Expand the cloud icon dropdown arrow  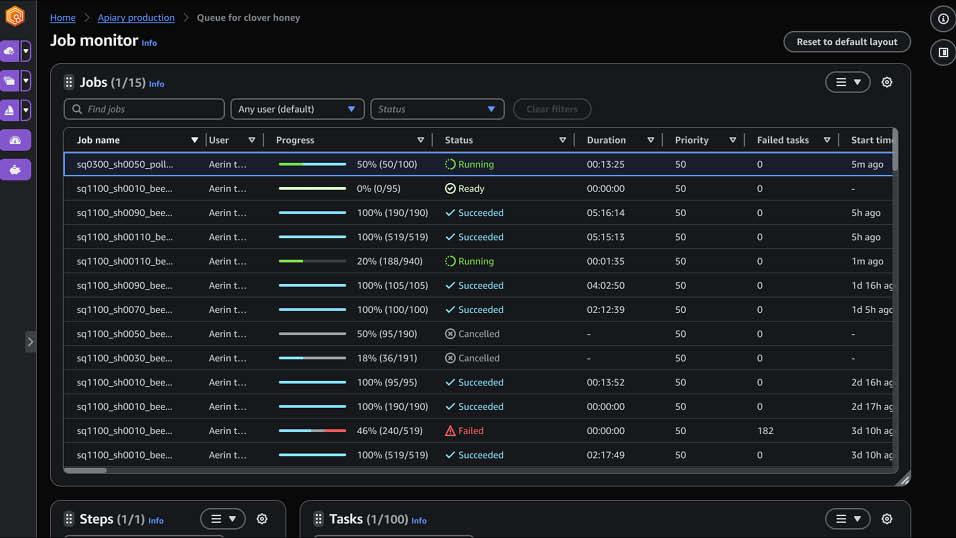[26, 51]
